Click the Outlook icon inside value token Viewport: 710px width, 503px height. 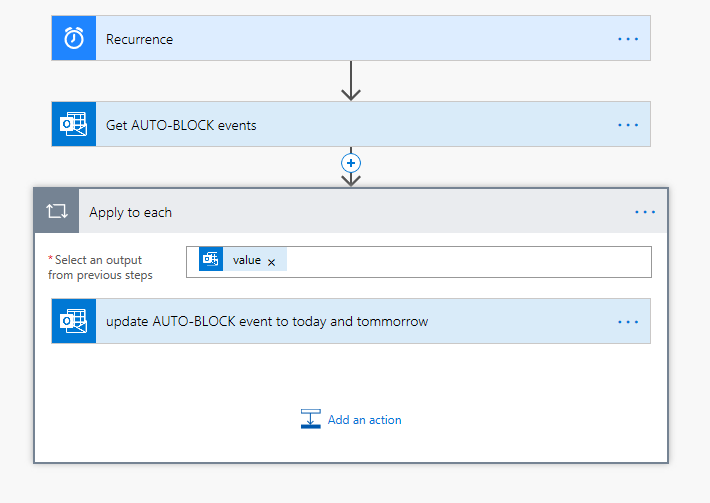[x=211, y=260]
